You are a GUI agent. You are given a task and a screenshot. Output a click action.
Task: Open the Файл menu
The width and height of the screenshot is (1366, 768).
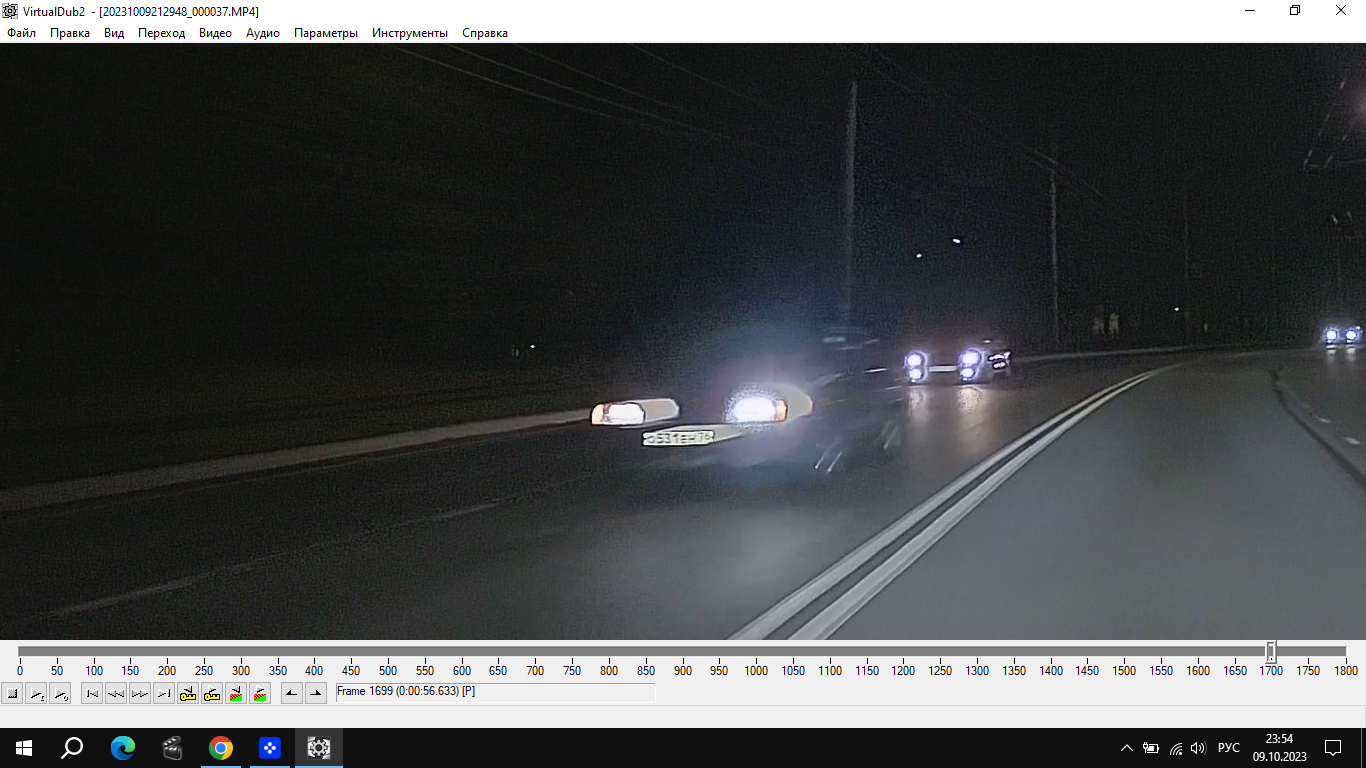pyautogui.click(x=21, y=33)
